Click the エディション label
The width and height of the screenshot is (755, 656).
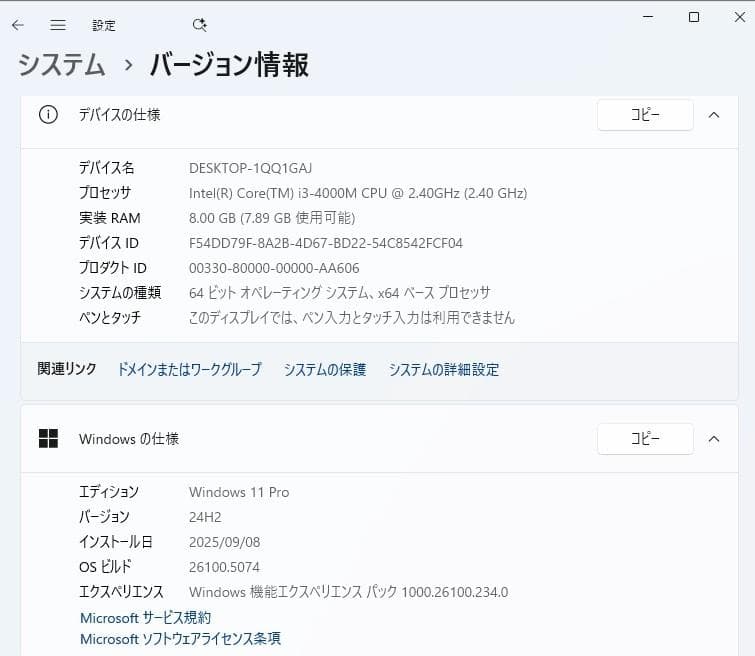[109, 492]
